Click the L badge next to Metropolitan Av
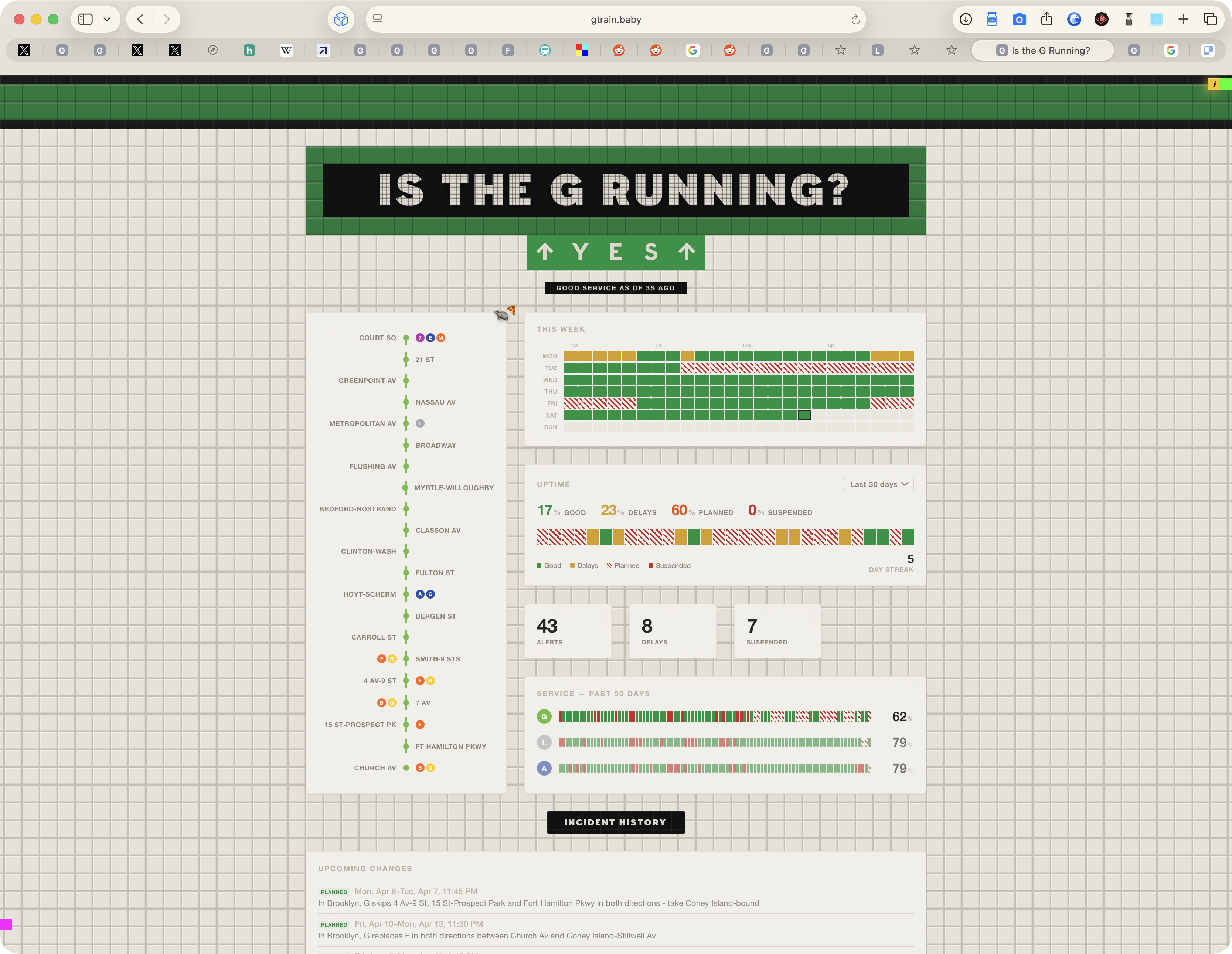Viewport: 1232px width, 954px height. (x=420, y=424)
